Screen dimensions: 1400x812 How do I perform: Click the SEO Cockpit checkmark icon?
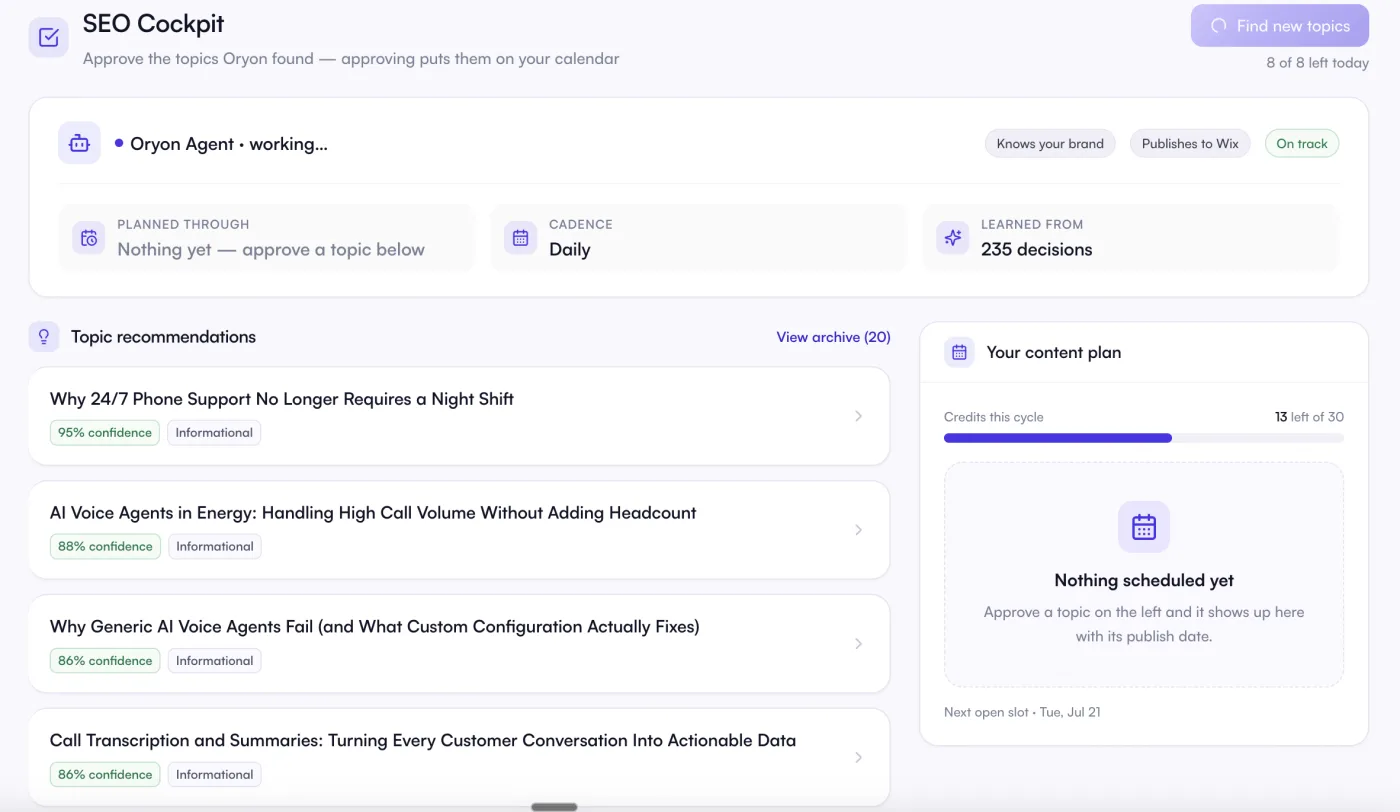[x=48, y=38]
